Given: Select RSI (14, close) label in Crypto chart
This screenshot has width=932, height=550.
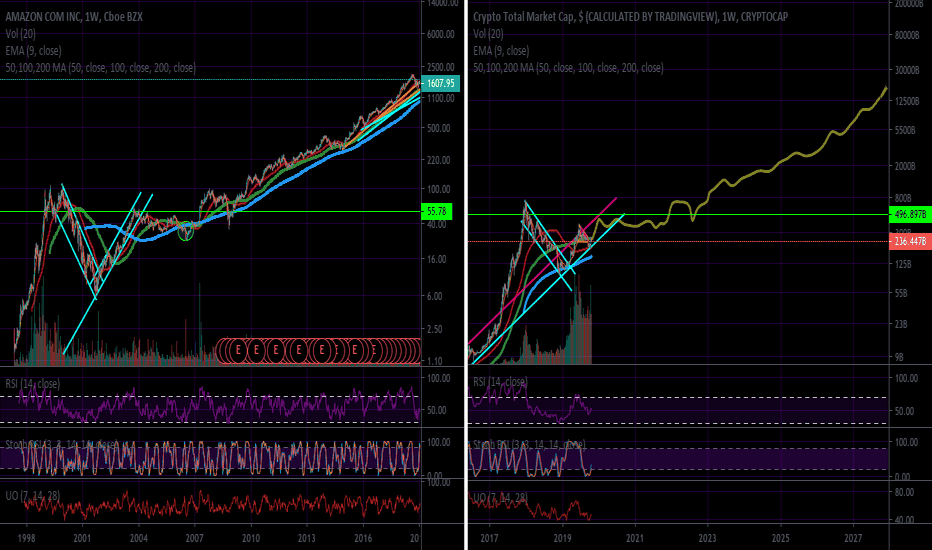Looking at the screenshot, I should coord(500,381).
